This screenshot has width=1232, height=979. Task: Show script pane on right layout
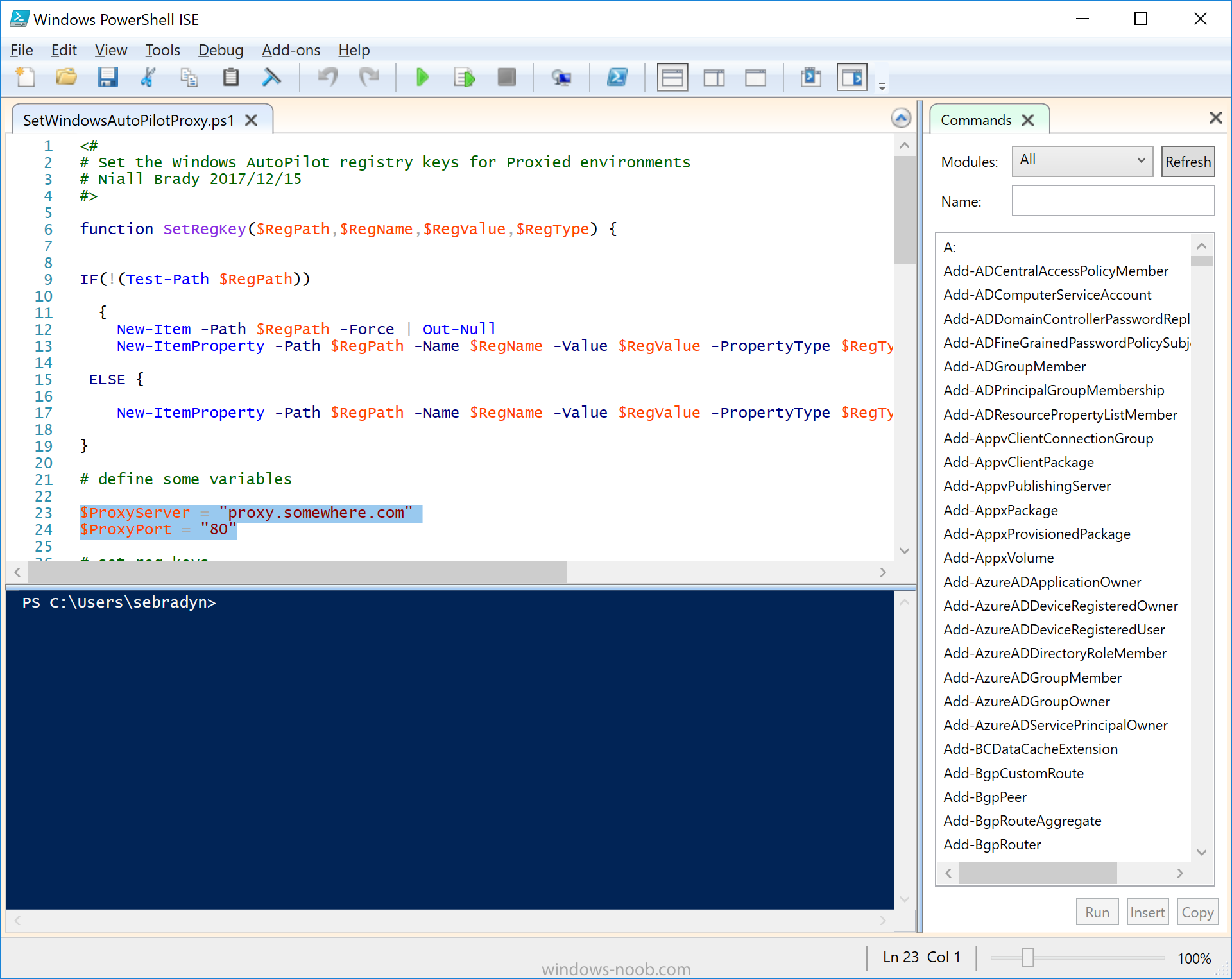714,78
